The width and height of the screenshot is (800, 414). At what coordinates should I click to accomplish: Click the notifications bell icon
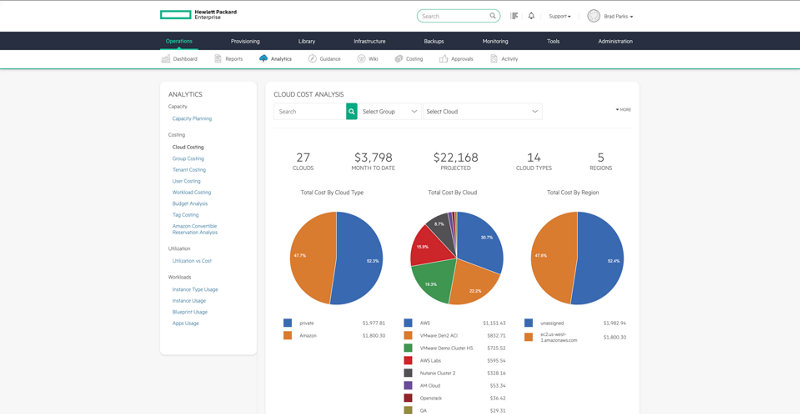pos(531,16)
